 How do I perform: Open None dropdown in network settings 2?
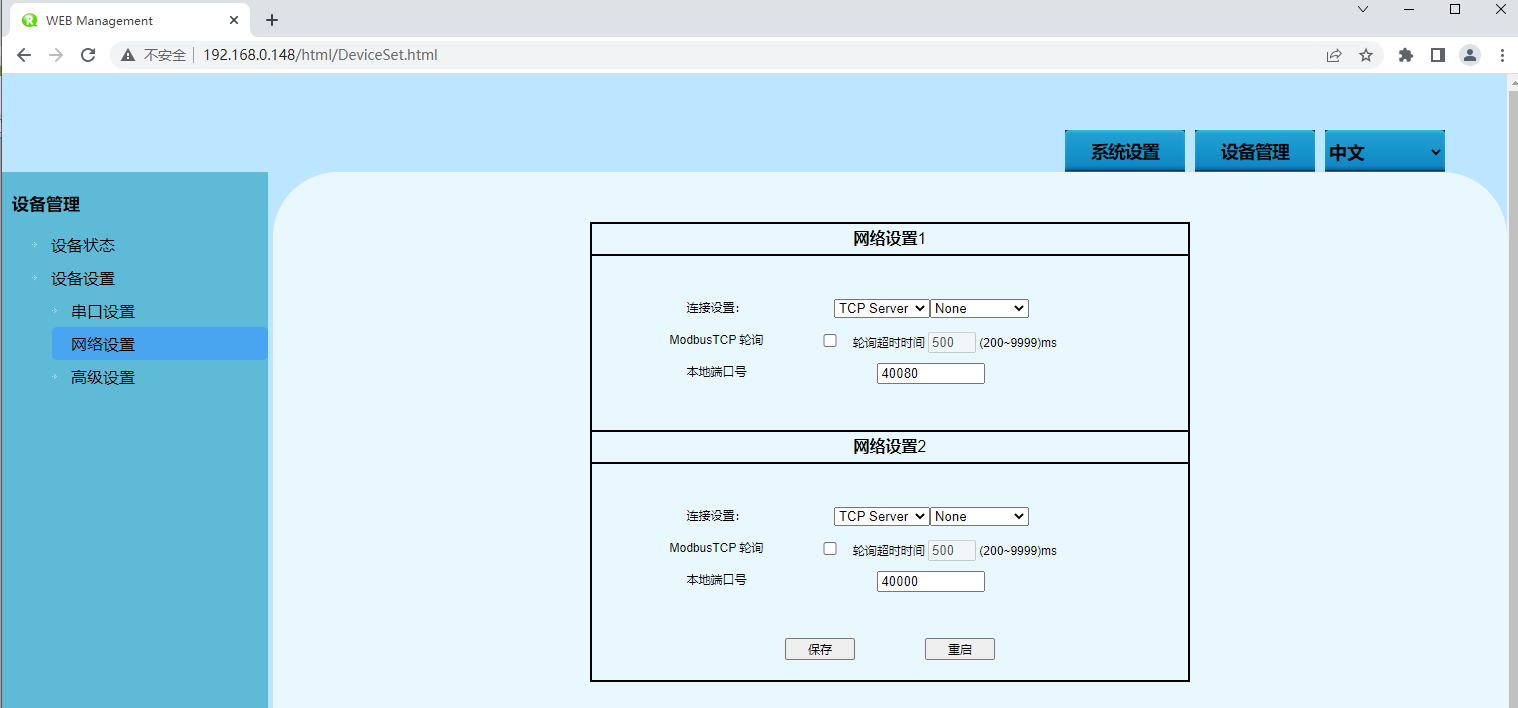click(979, 517)
